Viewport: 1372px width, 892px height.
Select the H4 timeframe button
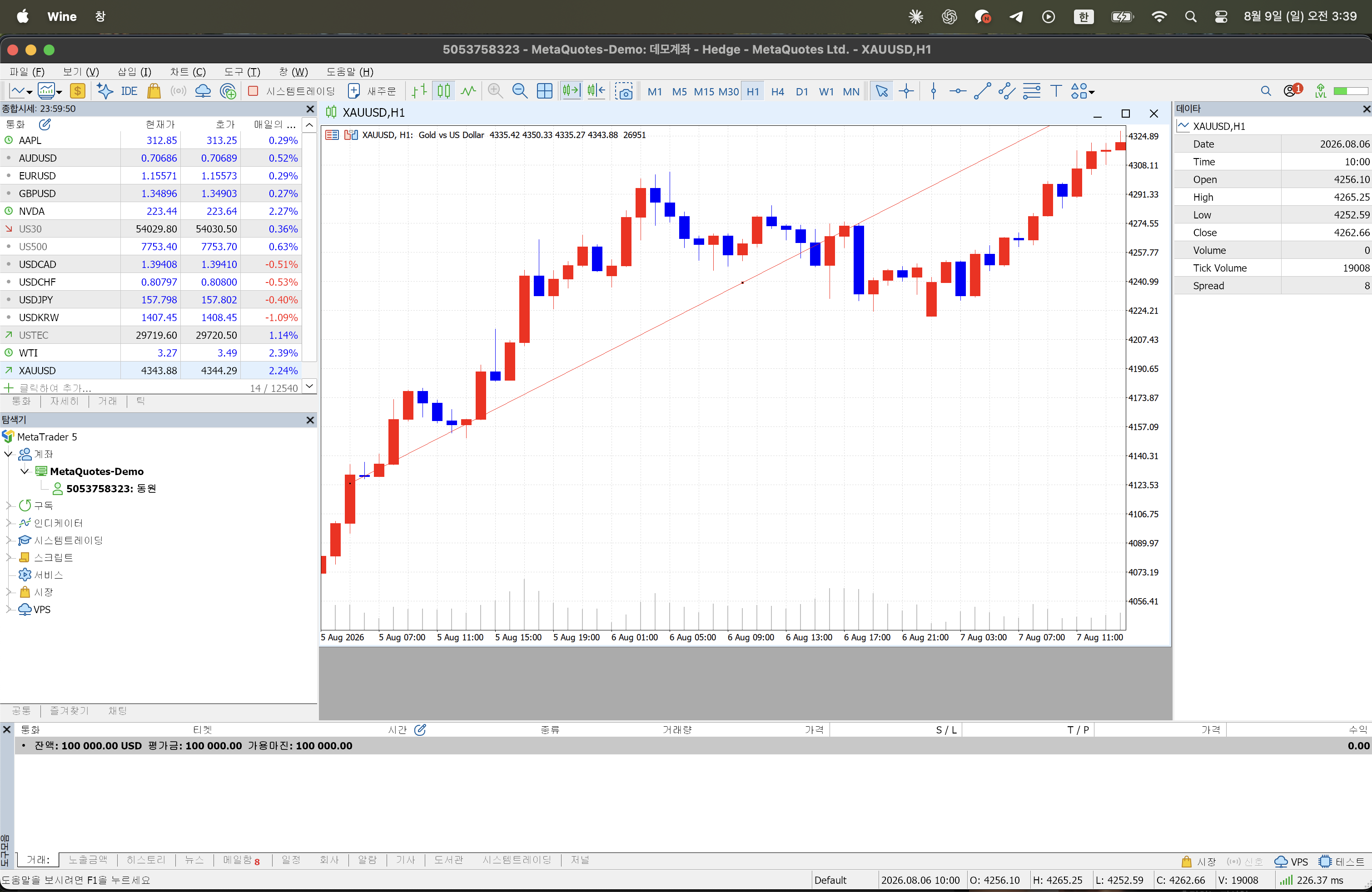click(x=777, y=92)
